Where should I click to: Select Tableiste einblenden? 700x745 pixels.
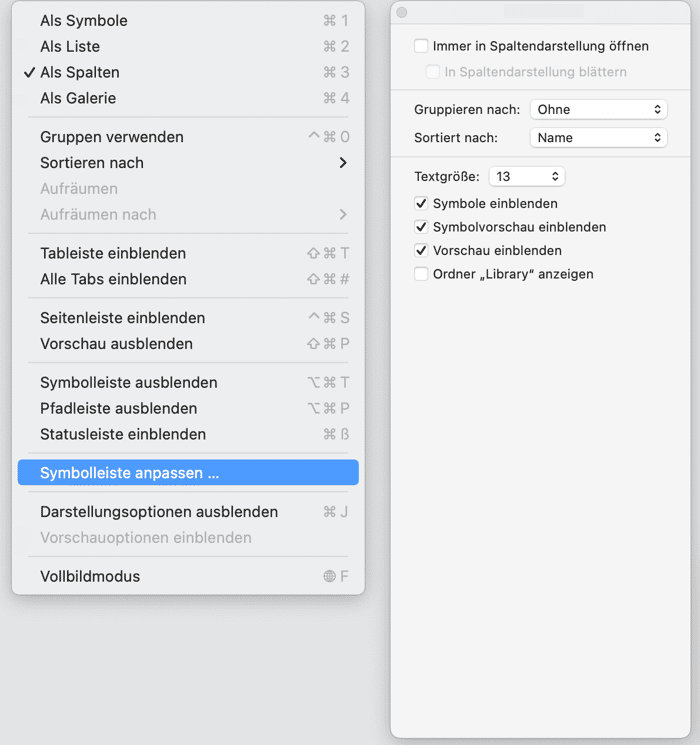coord(113,253)
